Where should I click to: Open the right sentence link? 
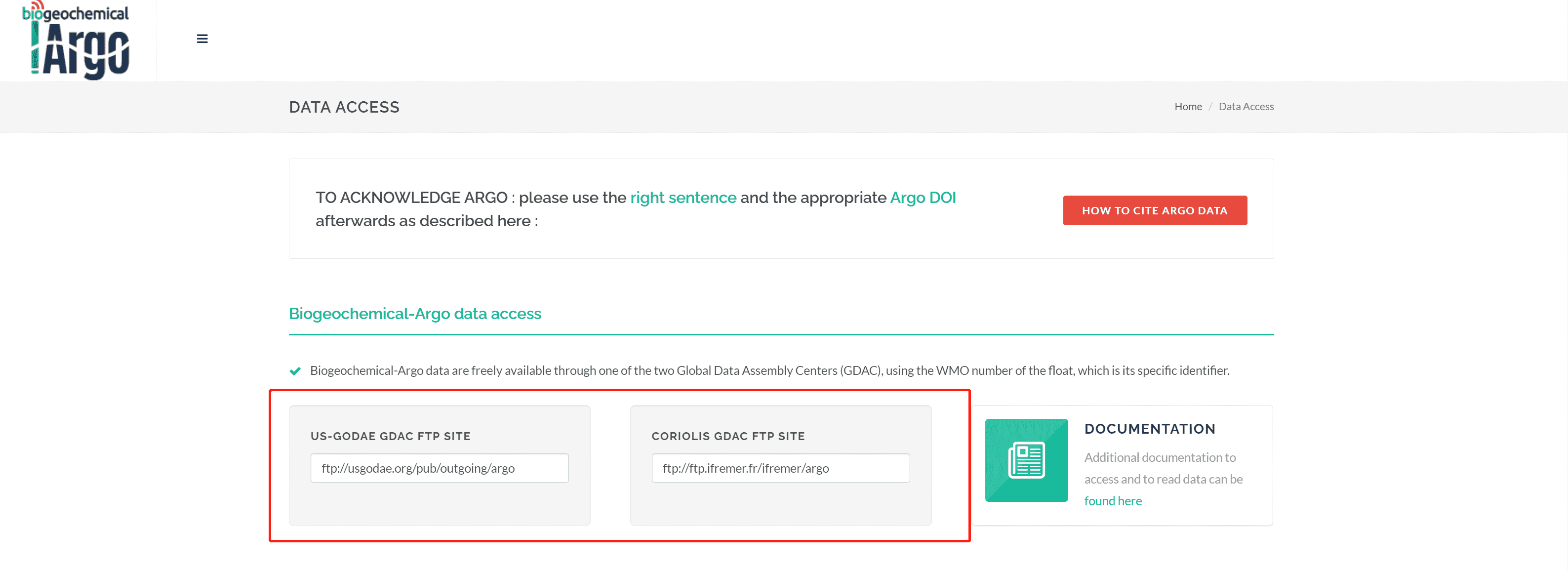coord(683,197)
